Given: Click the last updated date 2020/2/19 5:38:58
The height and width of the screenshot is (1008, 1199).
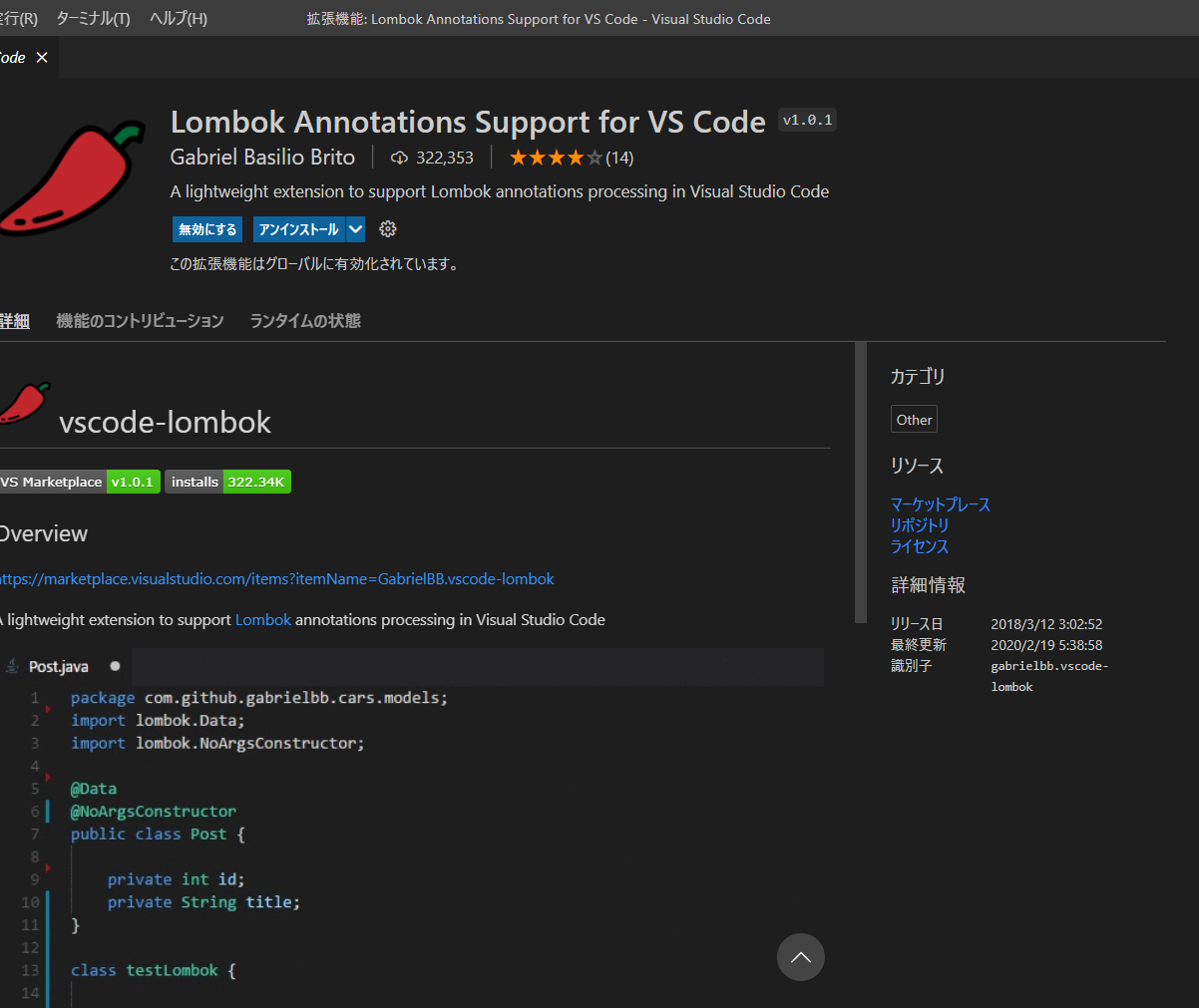Looking at the screenshot, I should pos(1046,645).
